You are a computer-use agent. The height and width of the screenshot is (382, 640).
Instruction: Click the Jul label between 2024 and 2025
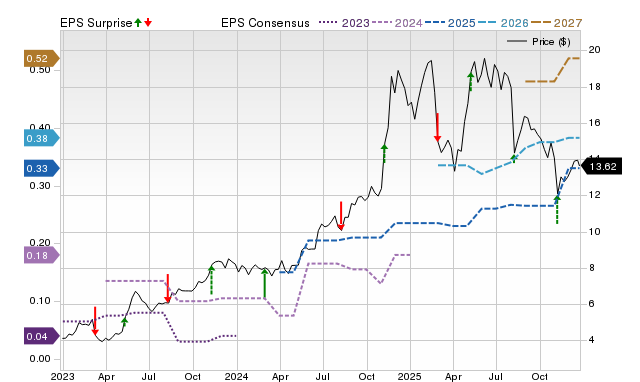coord(323,376)
